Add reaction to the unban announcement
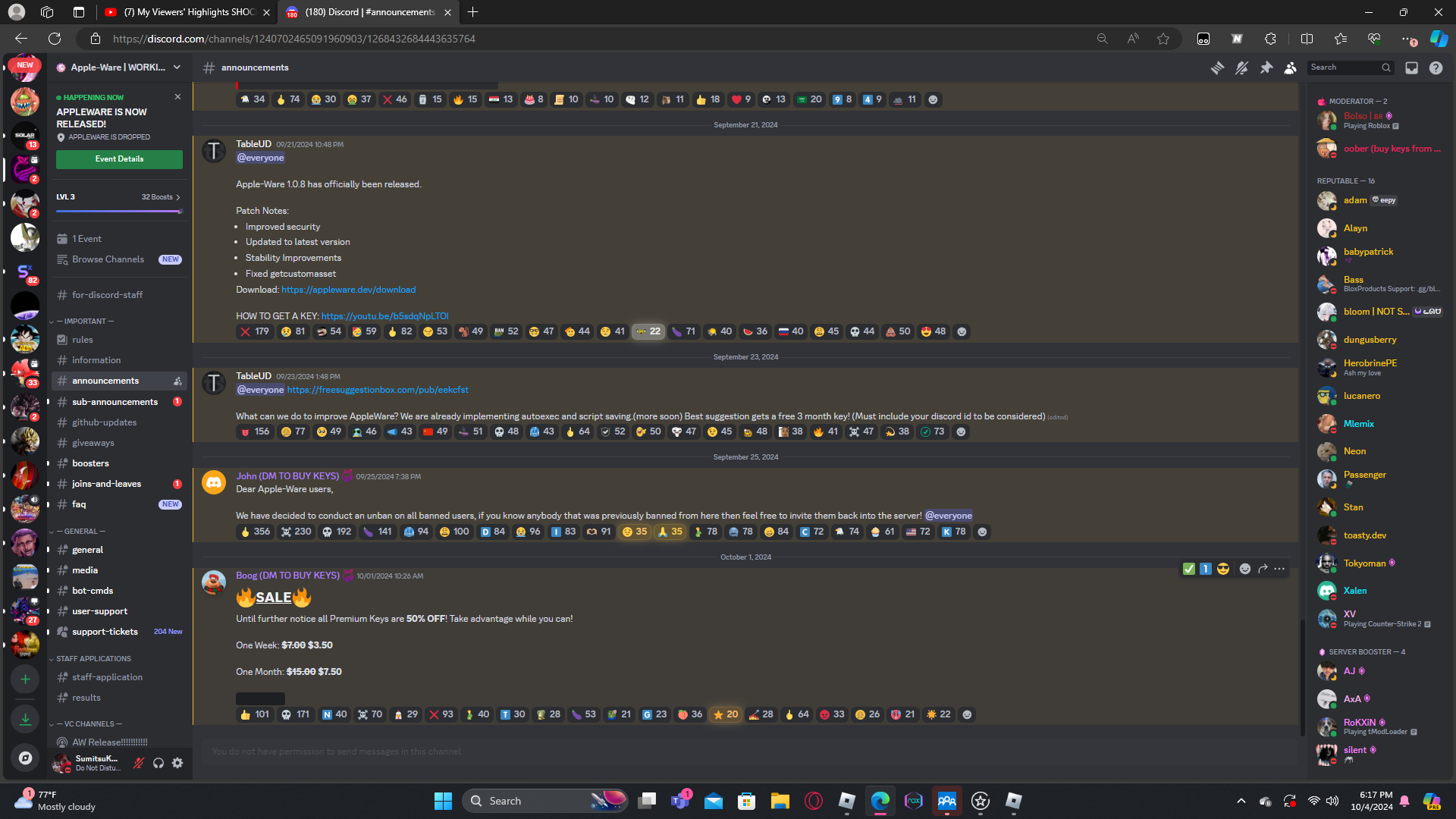The height and width of the screenshot is (819, 1456). coord(982,532)
